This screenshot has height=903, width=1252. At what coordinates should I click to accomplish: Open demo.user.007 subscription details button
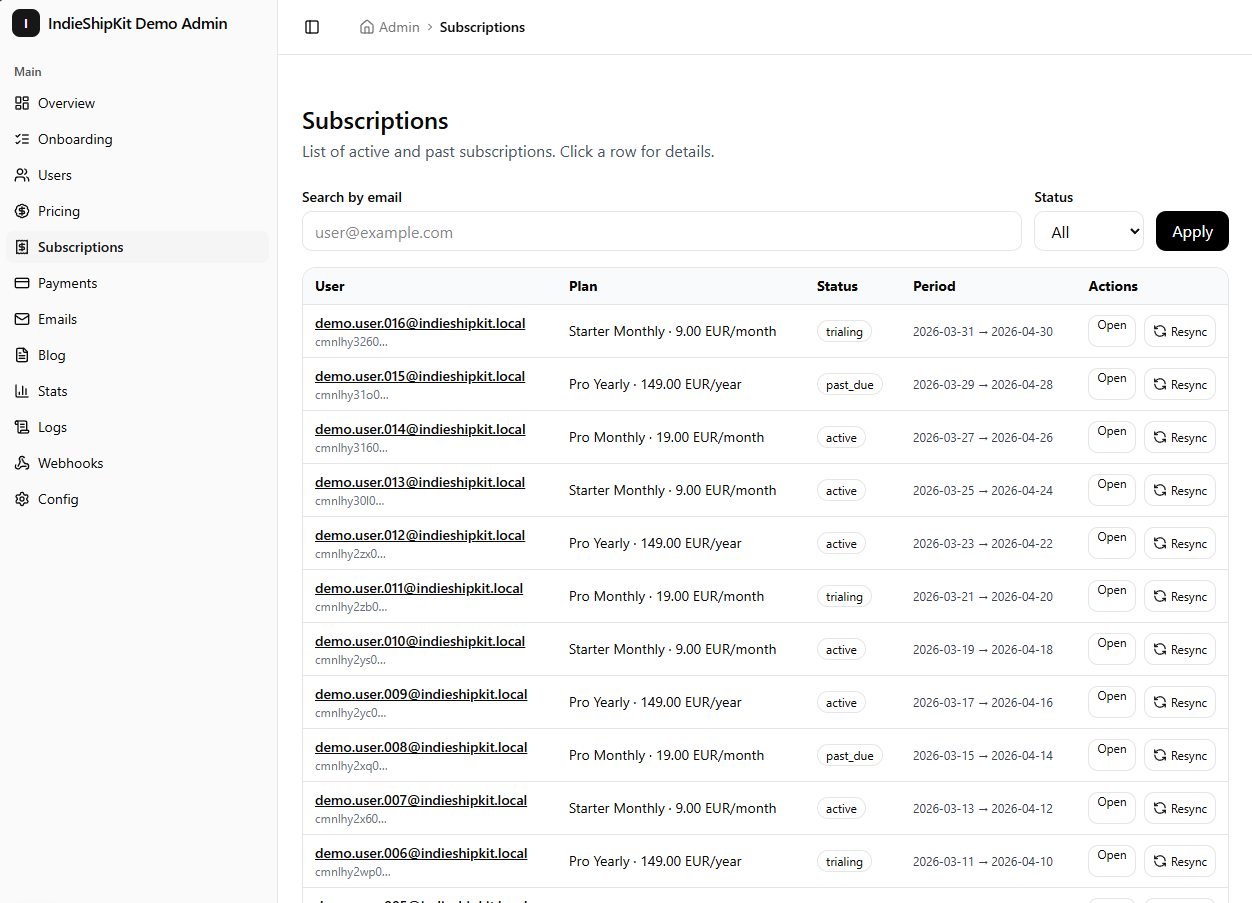click(1112, 808)
